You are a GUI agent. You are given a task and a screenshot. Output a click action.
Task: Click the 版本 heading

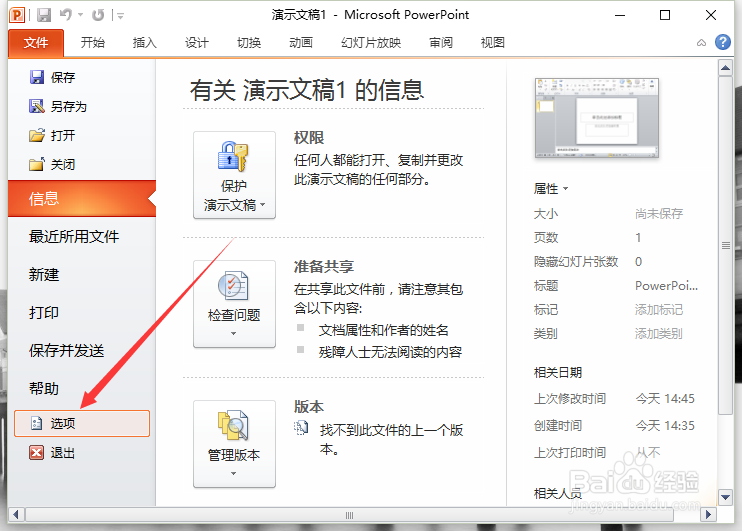(309, 407)
